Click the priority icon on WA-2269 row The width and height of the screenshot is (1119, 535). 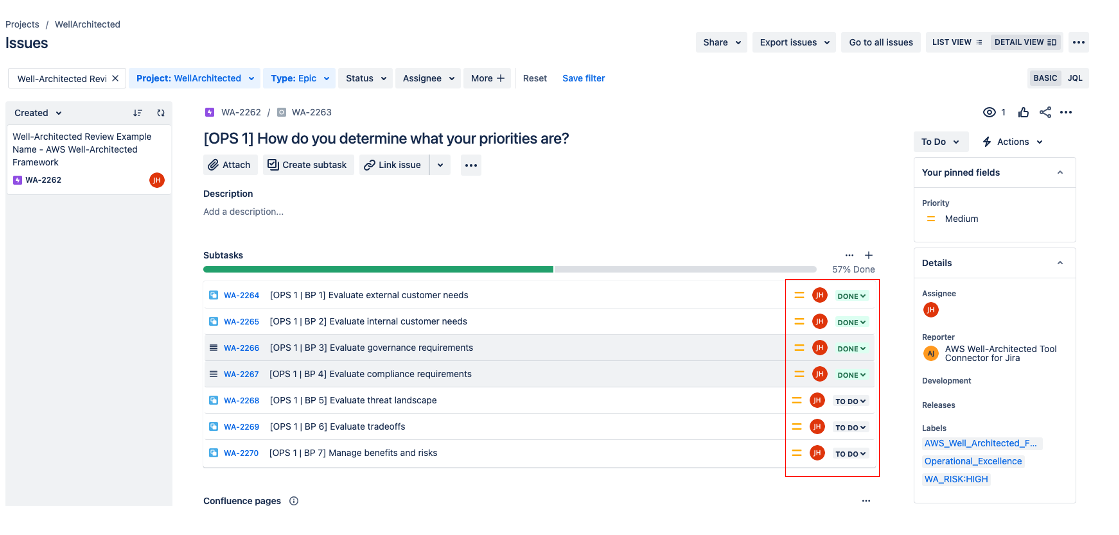(x=796, y=427)
